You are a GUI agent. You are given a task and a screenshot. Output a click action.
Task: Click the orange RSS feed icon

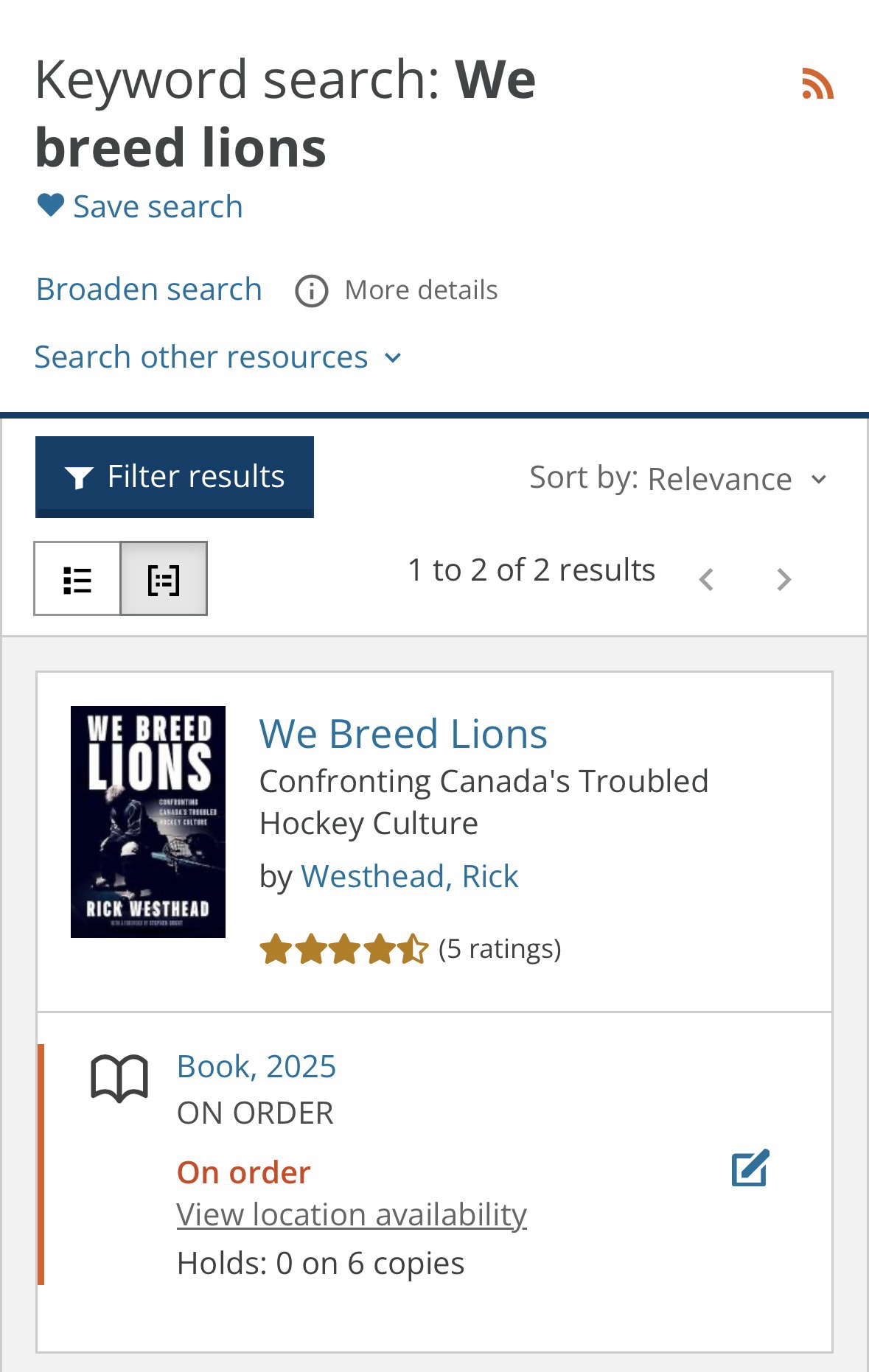pyautogui.click(x=817, y=83)
